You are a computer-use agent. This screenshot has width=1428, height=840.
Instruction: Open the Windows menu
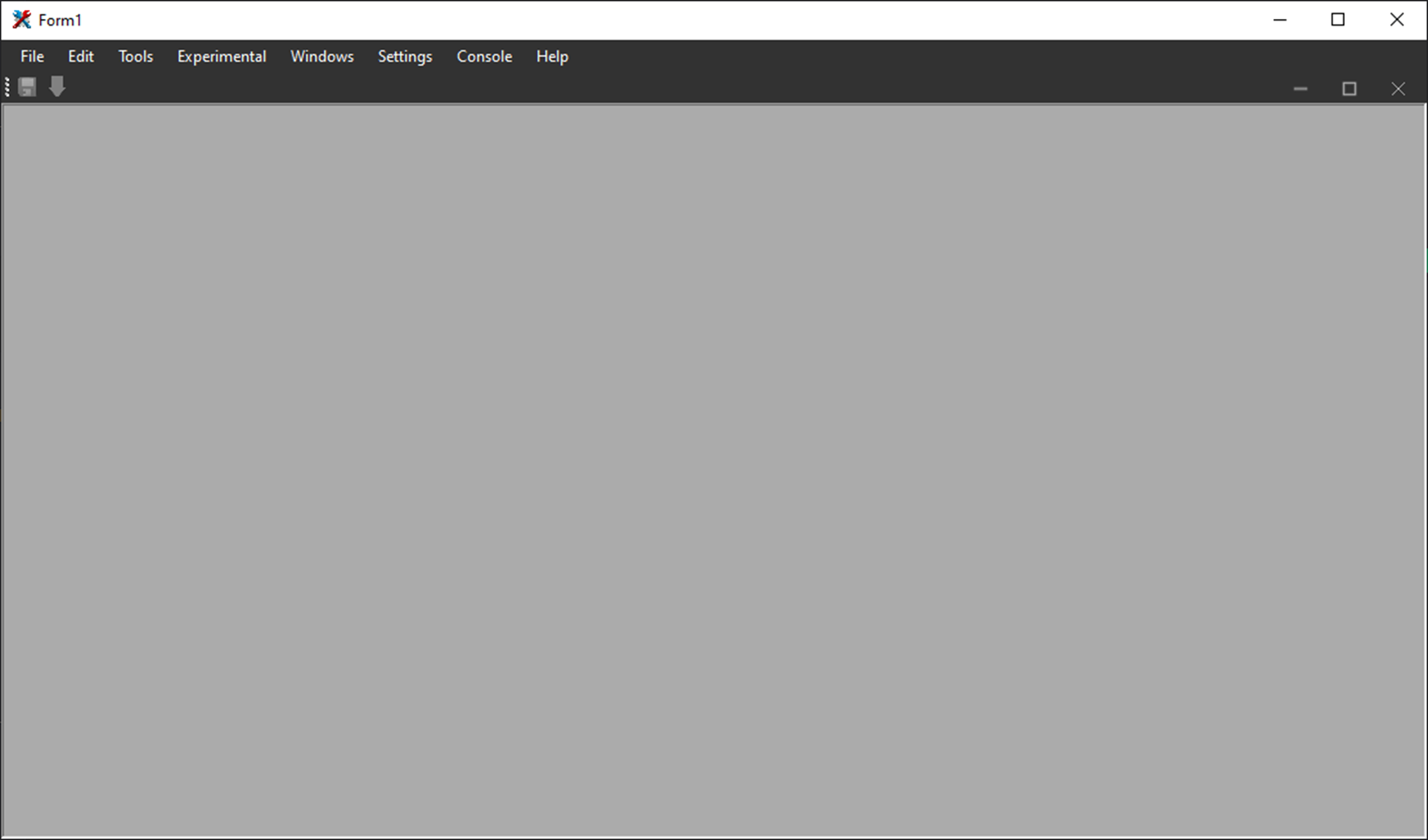(x=322, y=56)
